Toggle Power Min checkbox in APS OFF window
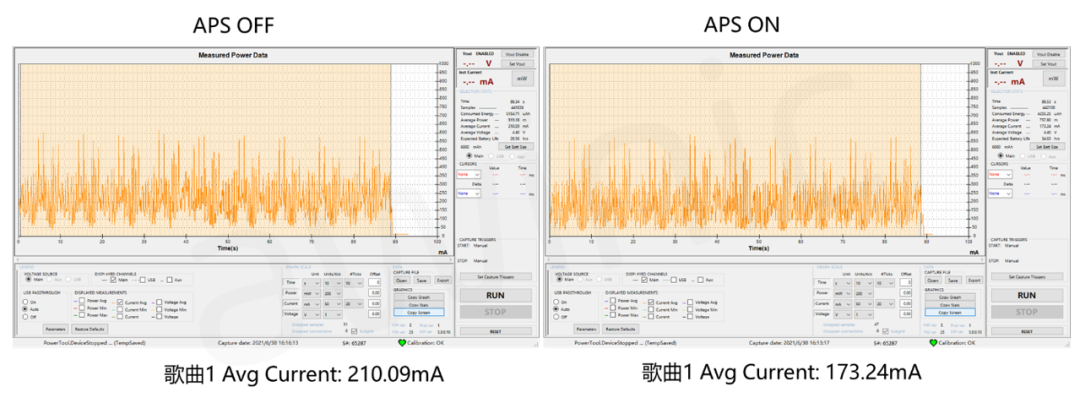This screenshot has height=403, width=1080. point(82,307)
